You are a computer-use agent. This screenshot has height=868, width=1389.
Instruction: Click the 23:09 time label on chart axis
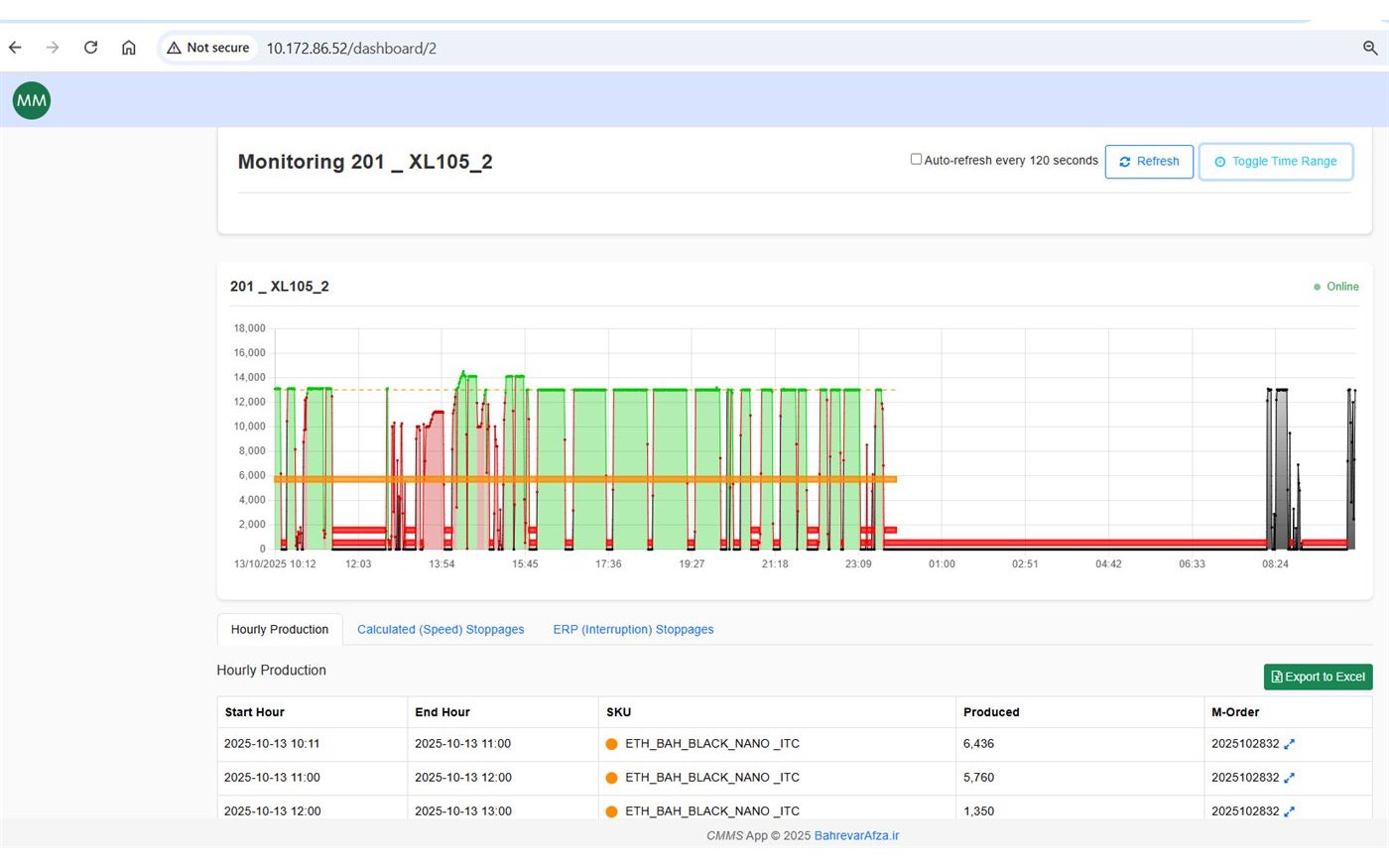858,563
